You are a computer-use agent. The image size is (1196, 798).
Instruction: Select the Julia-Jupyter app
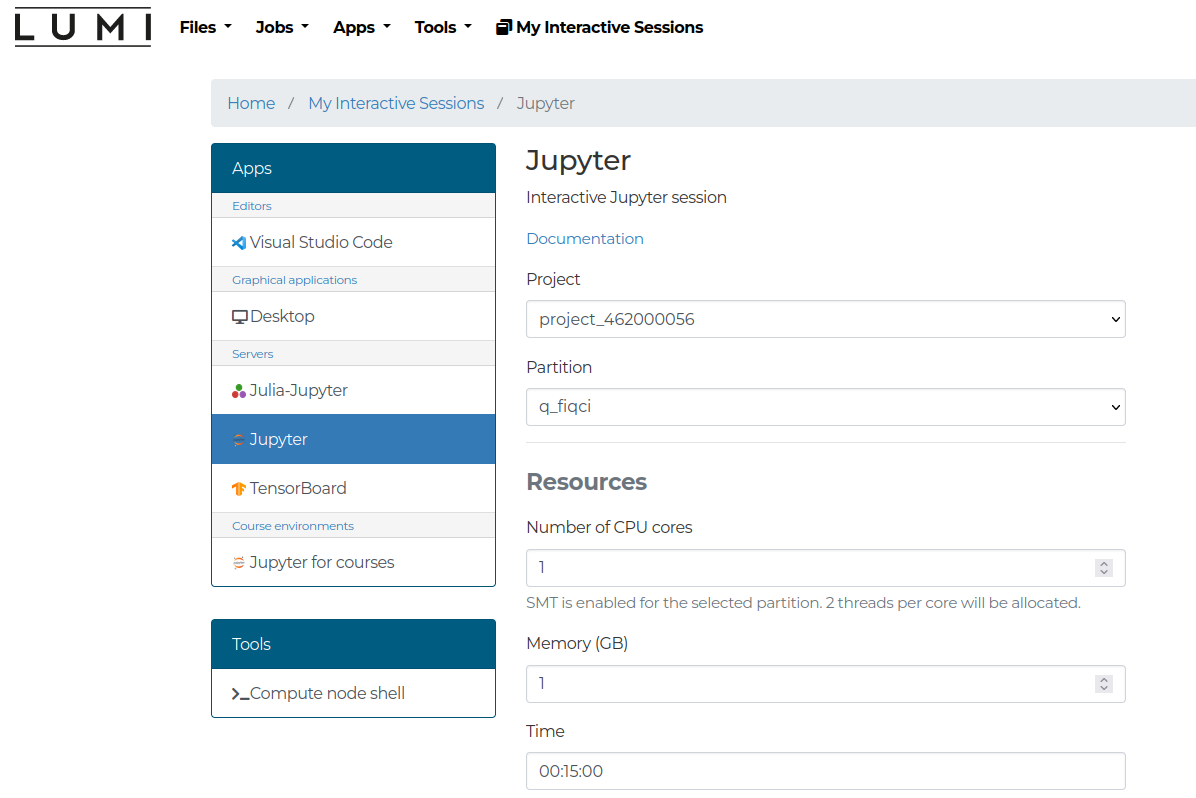click(x=353, y=391)
